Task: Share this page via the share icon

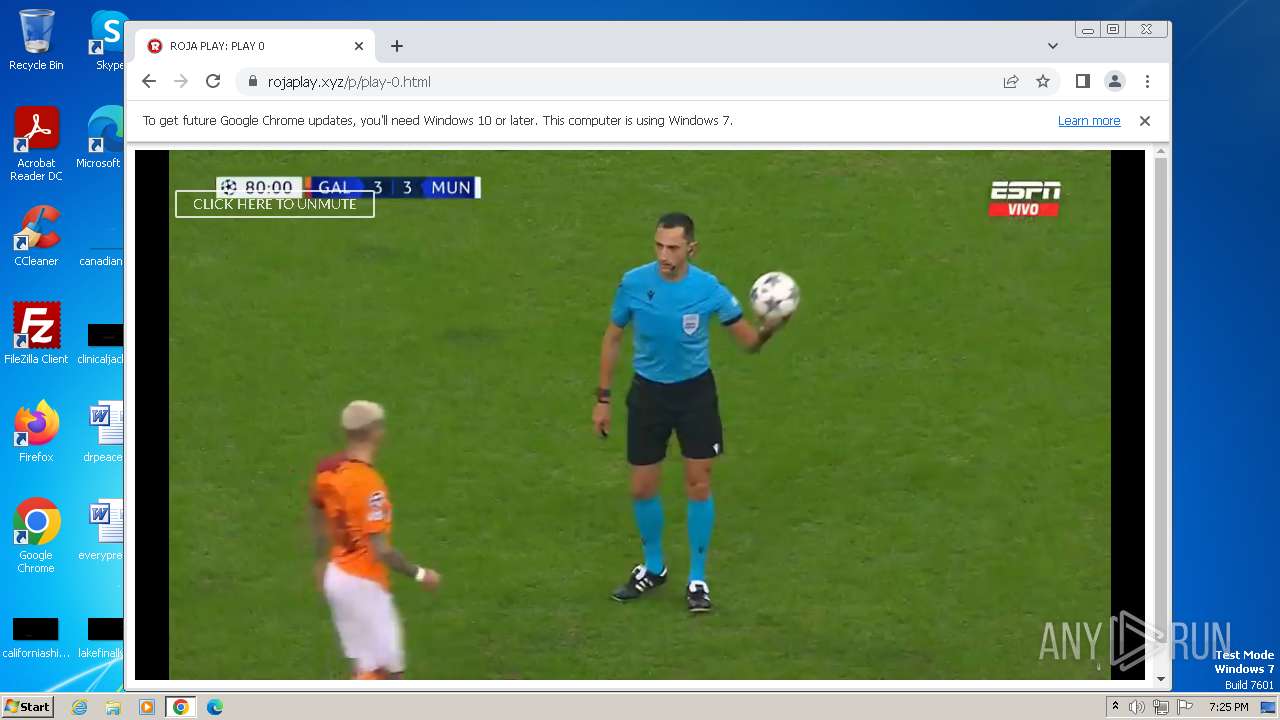Action: 1011,82
